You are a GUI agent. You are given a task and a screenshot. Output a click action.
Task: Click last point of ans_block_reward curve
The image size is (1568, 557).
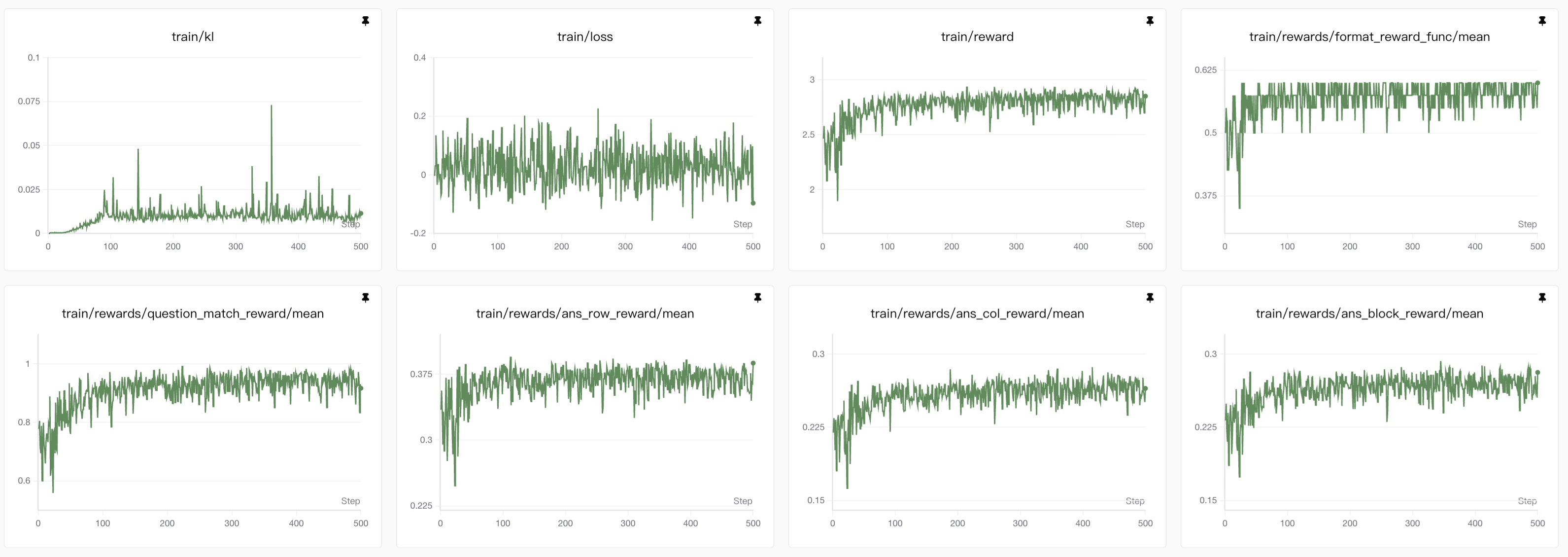pyautogui.click(x=1537, y=373)
